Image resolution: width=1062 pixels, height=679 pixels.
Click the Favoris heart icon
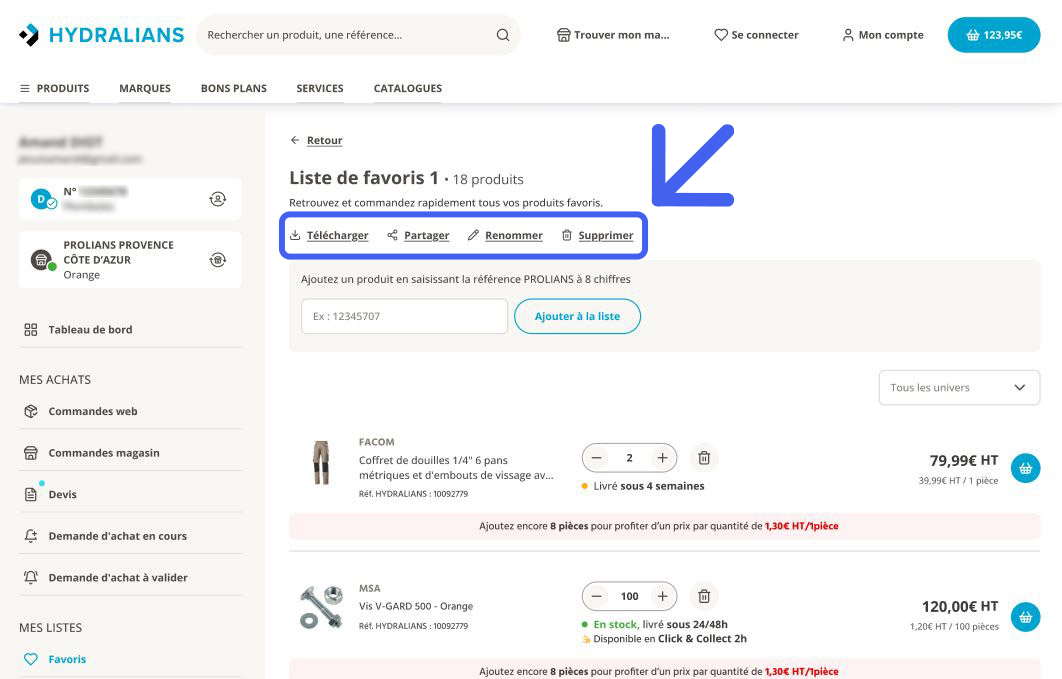(30, 659)
